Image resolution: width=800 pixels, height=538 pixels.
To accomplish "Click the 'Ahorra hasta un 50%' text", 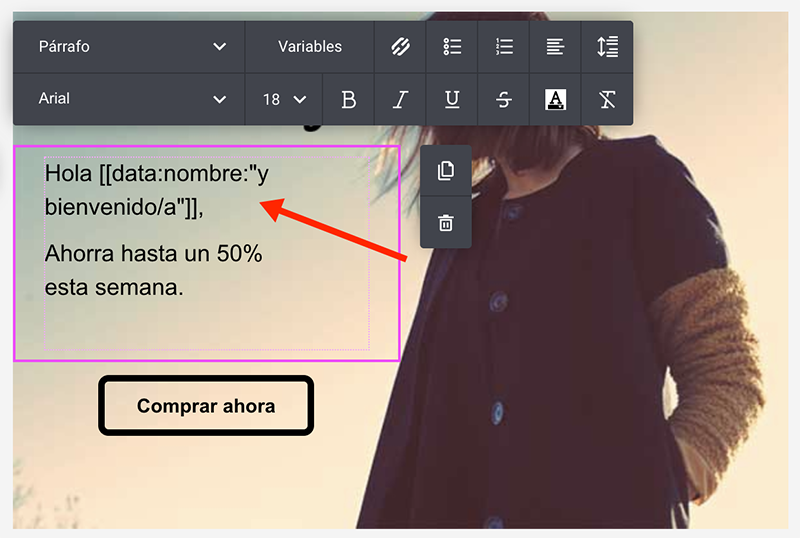I will [153, 253].
